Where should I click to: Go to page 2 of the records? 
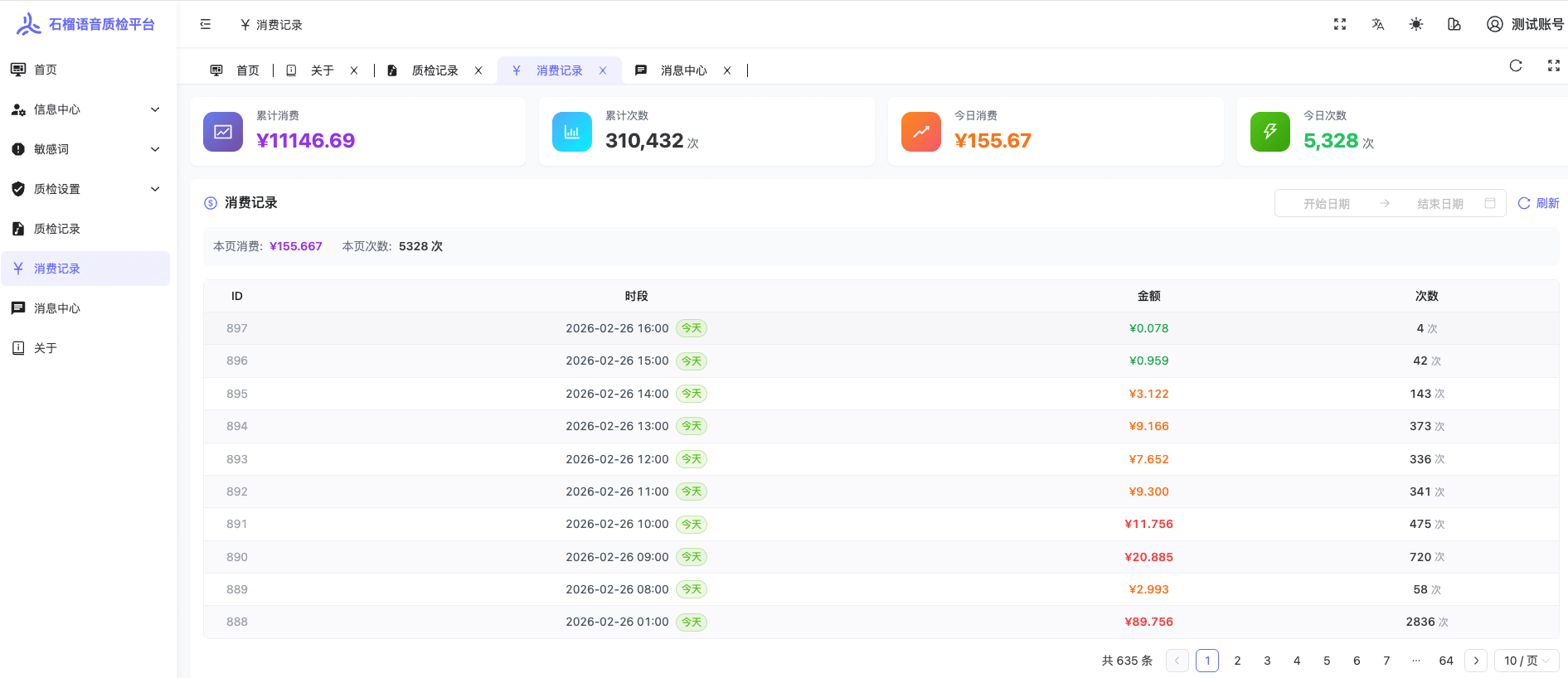[1237, 661]
